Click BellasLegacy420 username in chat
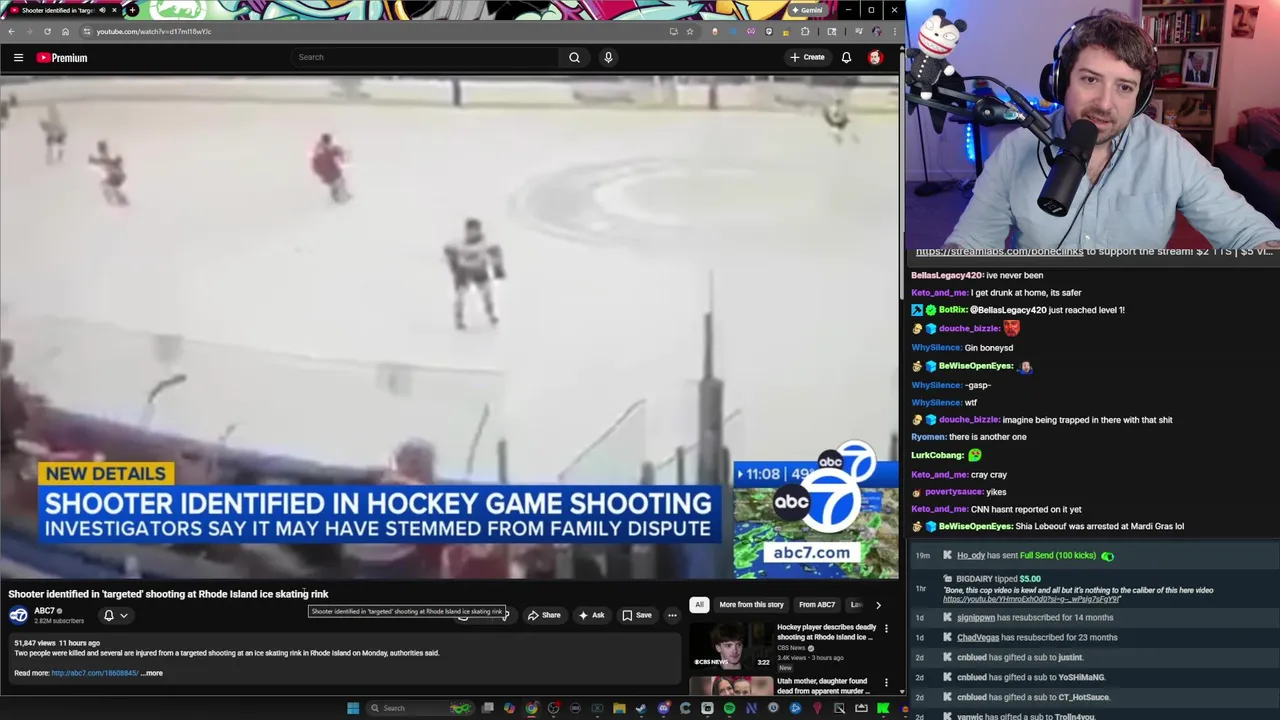This screenshot has height=720, width=1280. point(947,275)
